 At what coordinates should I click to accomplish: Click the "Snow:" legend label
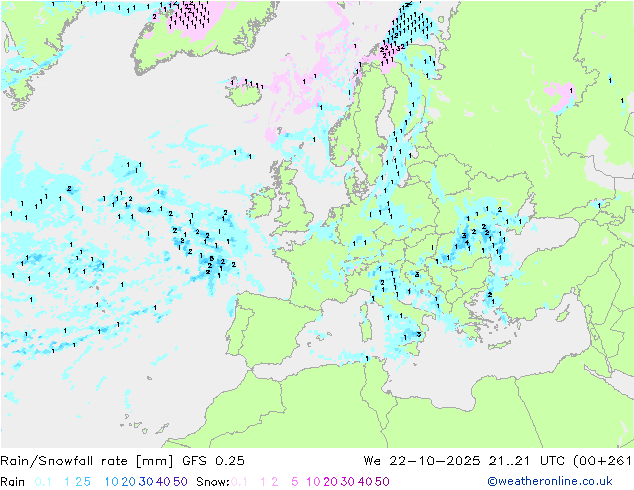(213, 482)
